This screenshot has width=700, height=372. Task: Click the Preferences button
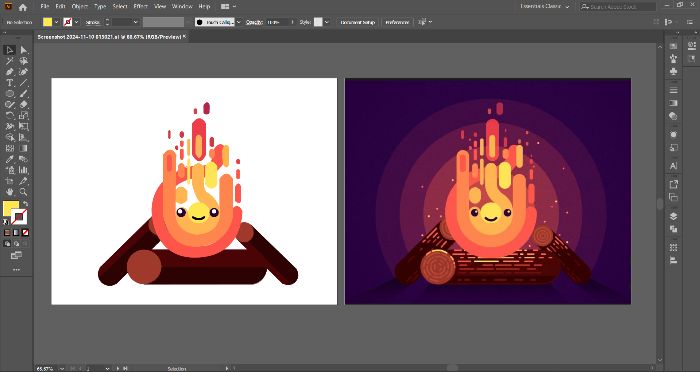(x=397, y=22)
